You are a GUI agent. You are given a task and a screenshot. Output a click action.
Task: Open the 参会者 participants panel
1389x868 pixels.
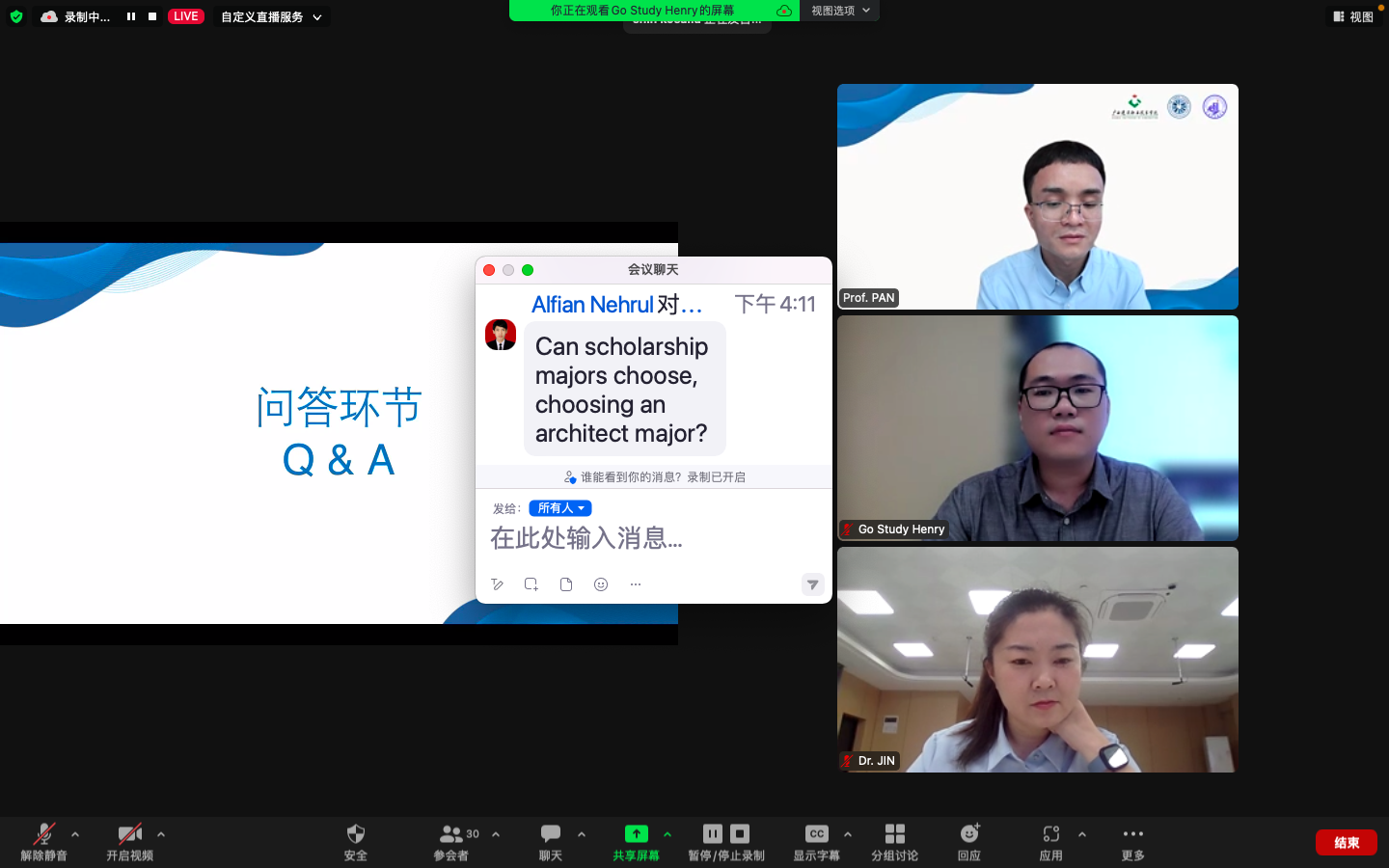450,835
